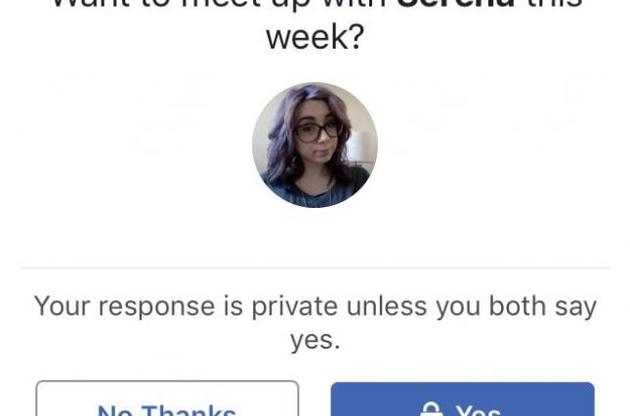Screen dimensions: 630x416
Task: Open Serena's circular profile photo
Action: coord(315,145)
